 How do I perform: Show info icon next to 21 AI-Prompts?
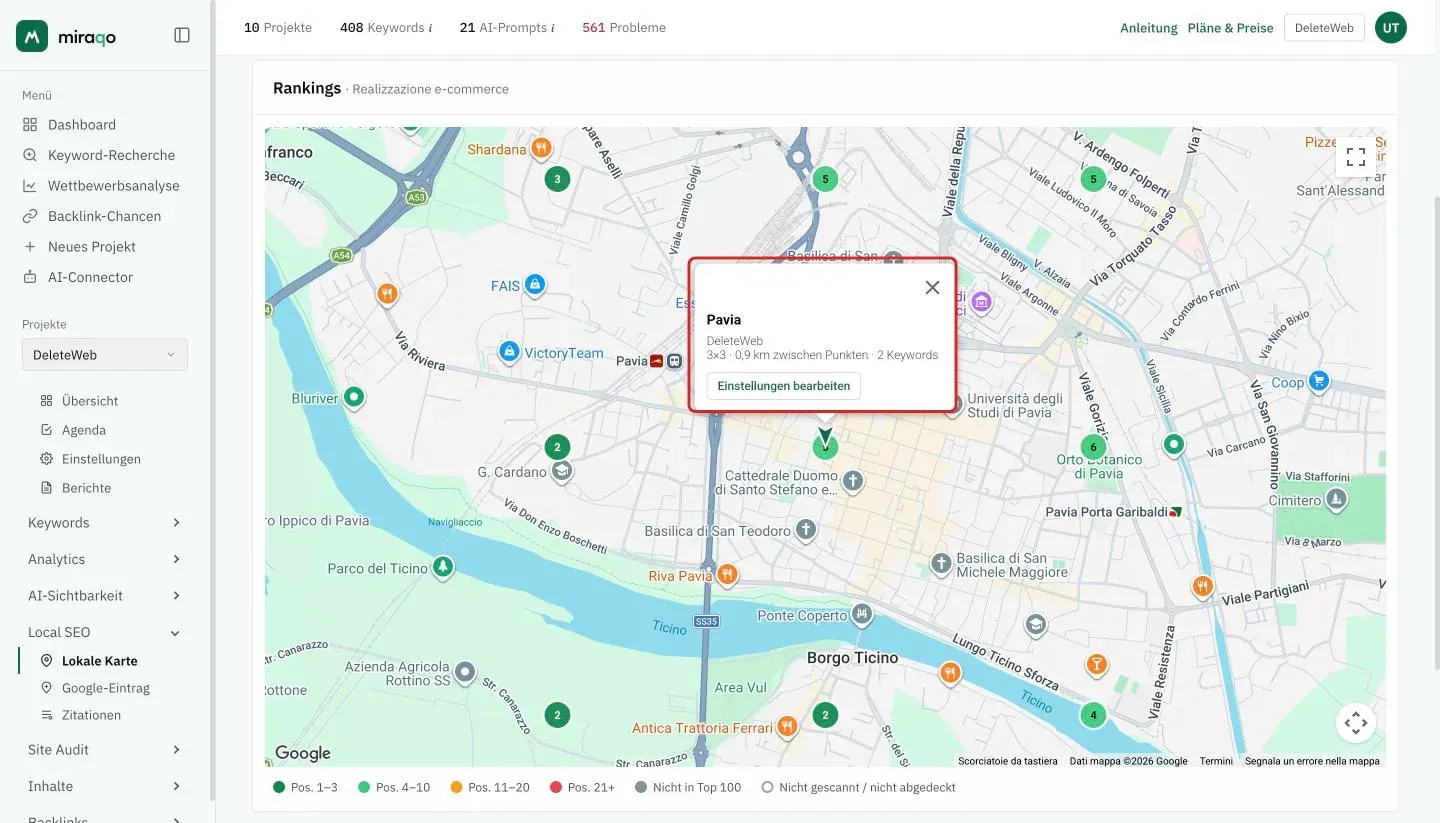553,28
